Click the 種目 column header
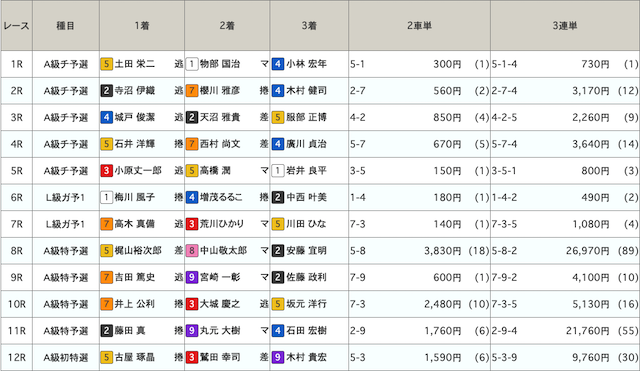Screen dimensions: 640x371 tap(65, 26)
